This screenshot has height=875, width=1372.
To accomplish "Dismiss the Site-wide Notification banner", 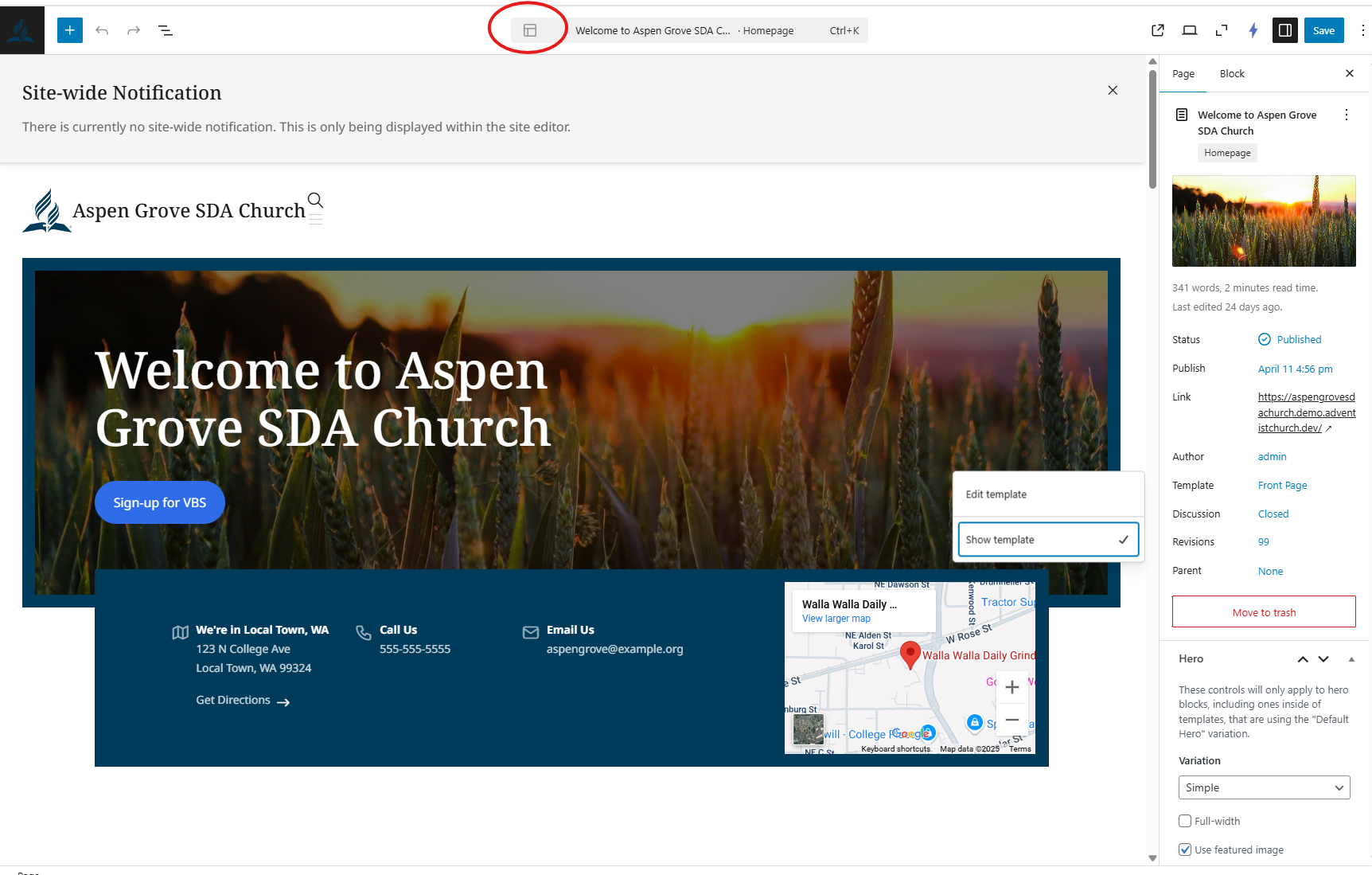I will click(x=1113, y=90).
